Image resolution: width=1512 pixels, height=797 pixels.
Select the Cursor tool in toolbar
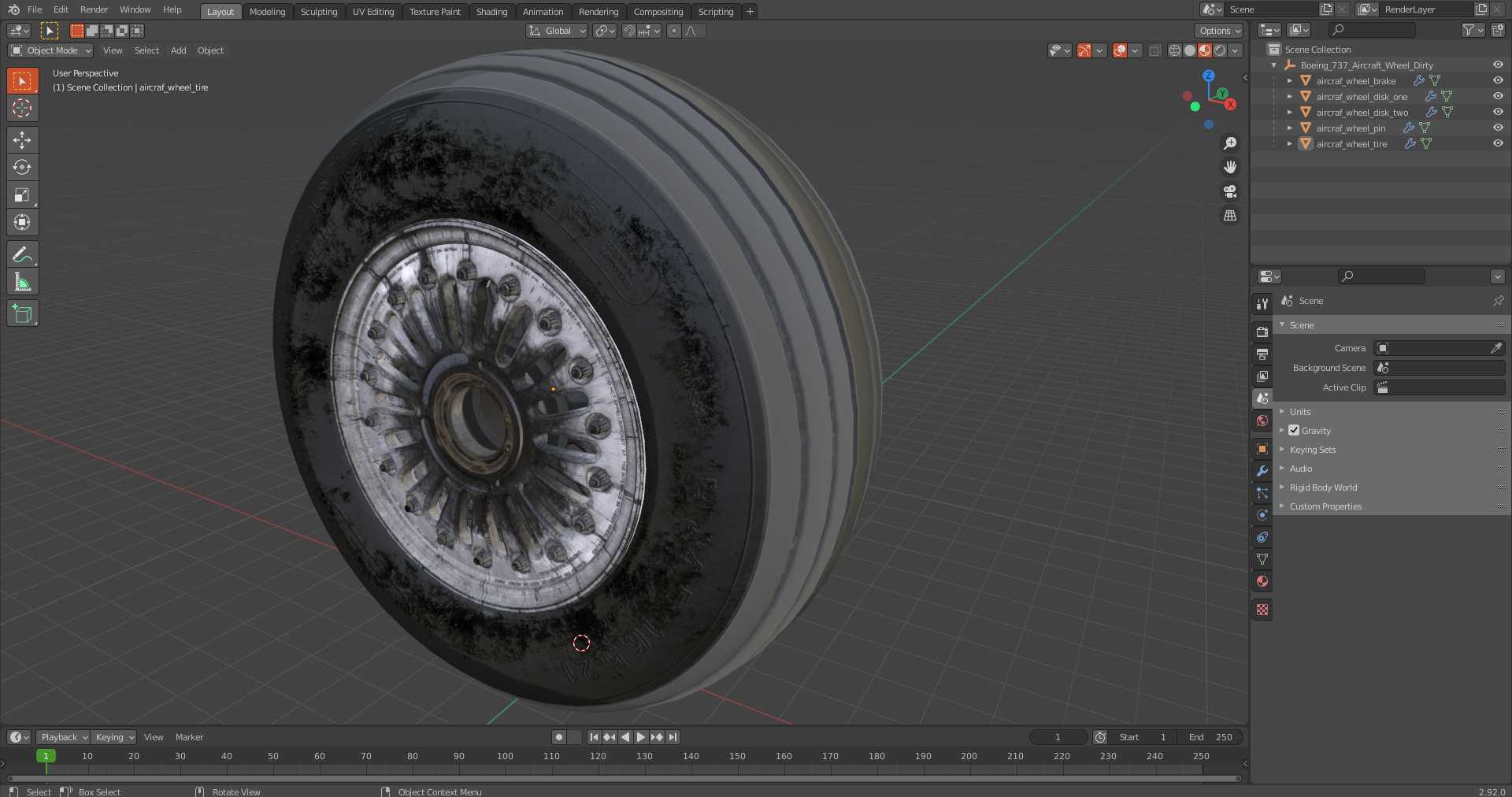coord(22,108)
